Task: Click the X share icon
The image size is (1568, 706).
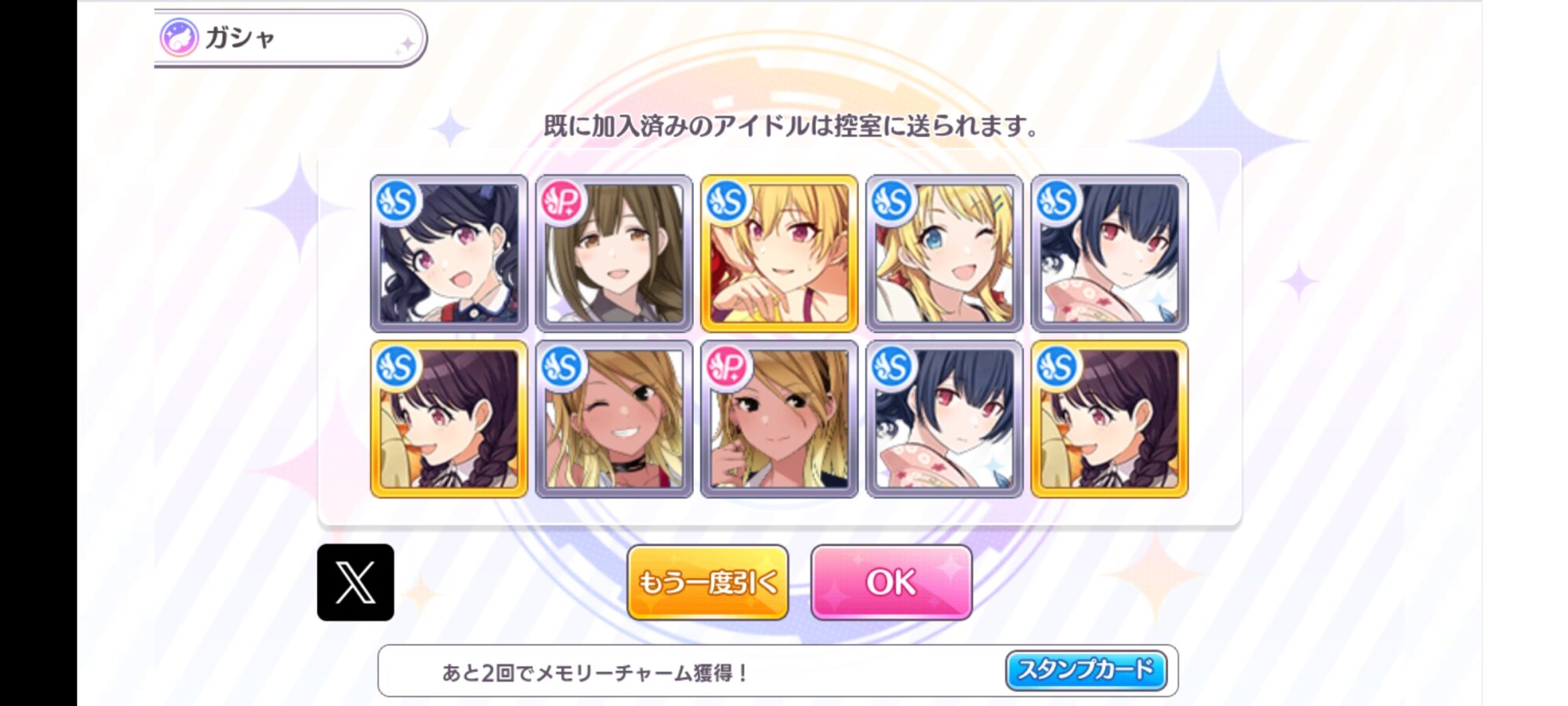Action: pyautogui.click(x=355, y=582)
